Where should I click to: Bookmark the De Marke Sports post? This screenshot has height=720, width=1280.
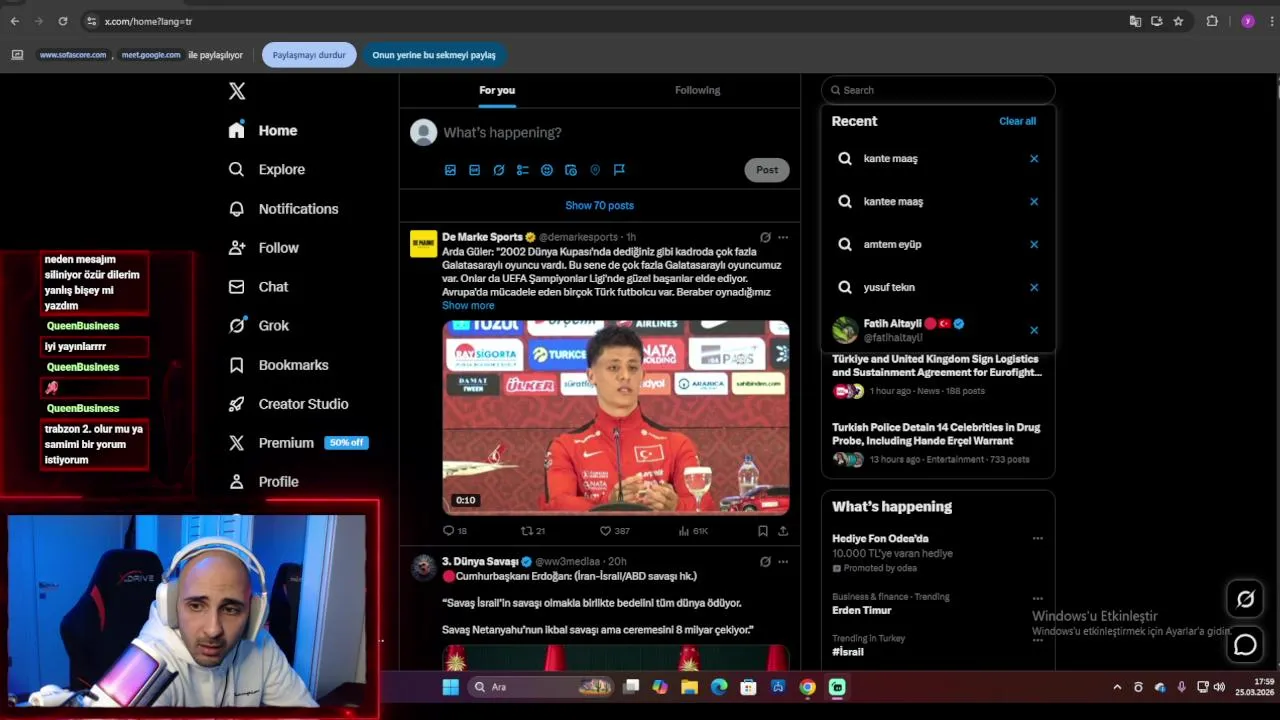(x=762, y=531)
